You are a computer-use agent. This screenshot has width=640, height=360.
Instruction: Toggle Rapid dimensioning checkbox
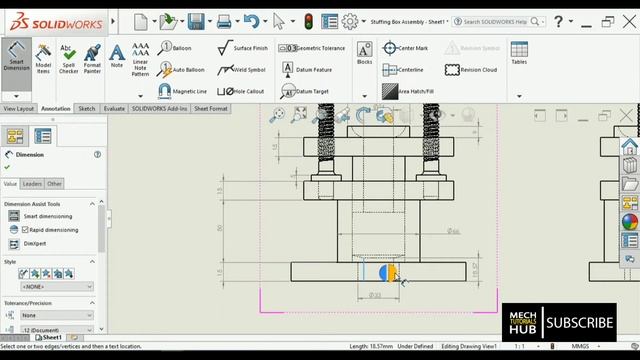click(25, 230)
